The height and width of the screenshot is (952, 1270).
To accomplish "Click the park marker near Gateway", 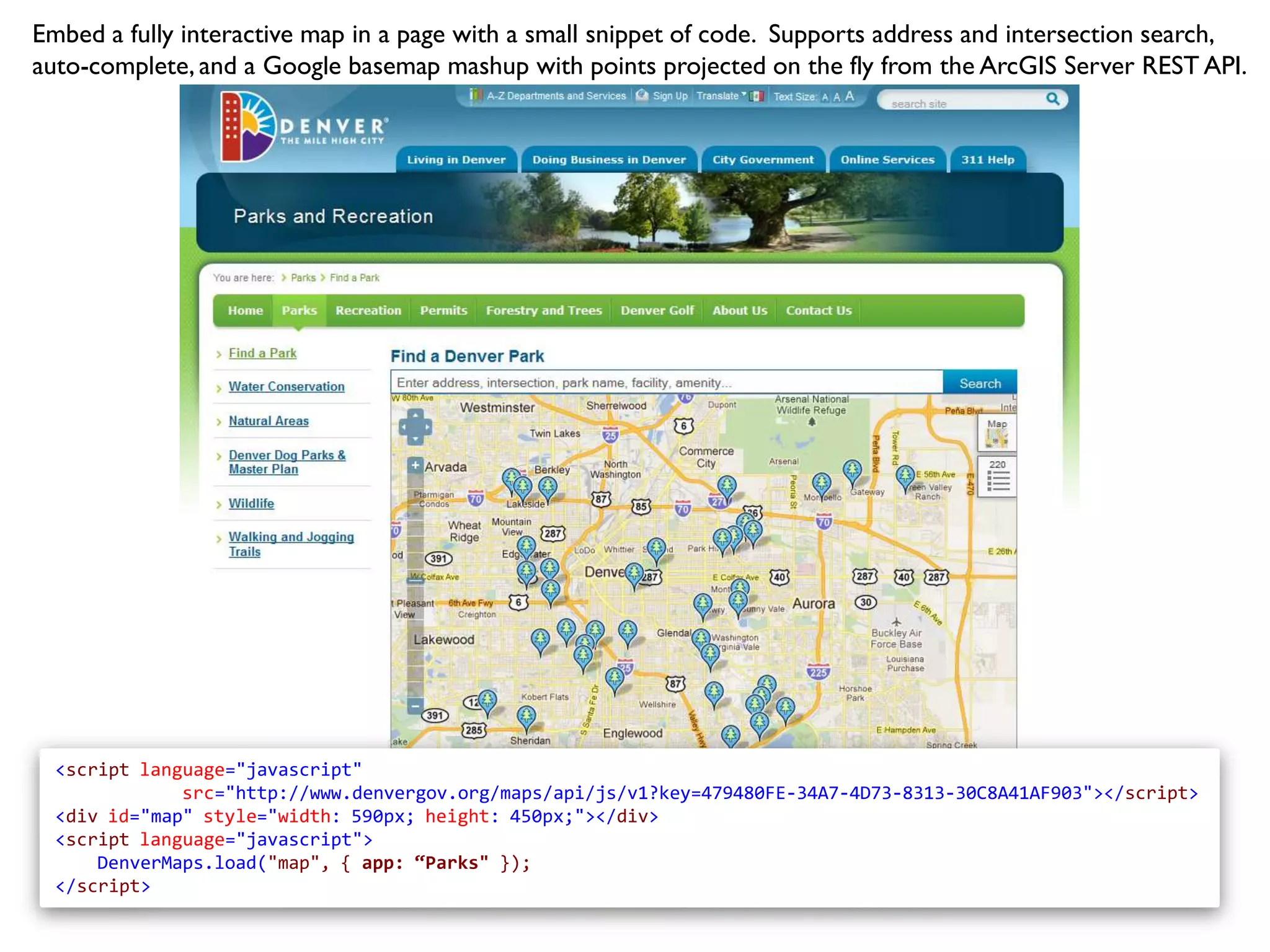I will tap(853, 471).
